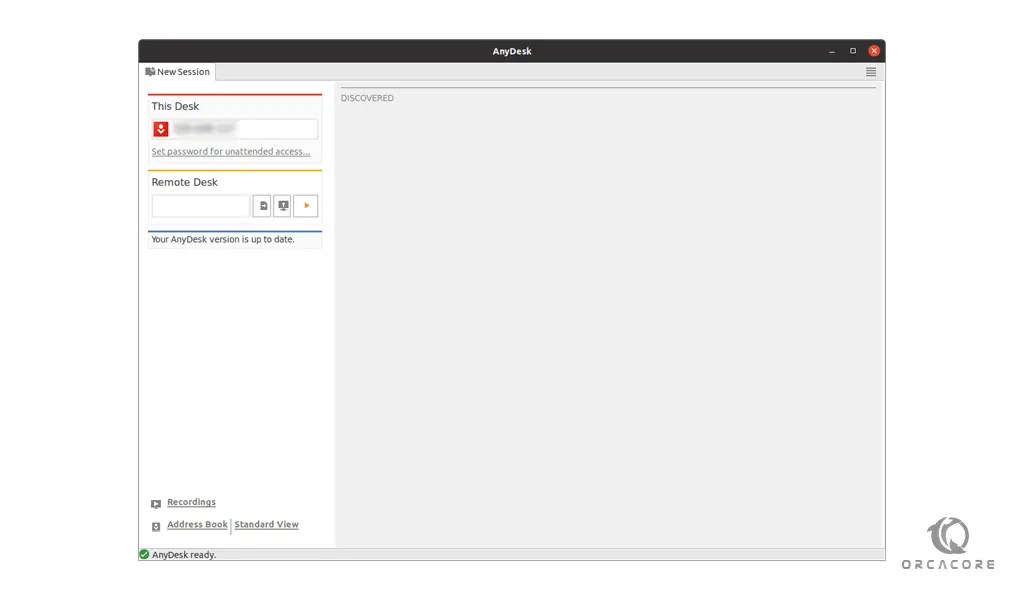Open the AnyDesk hamburger main menu

870,71
